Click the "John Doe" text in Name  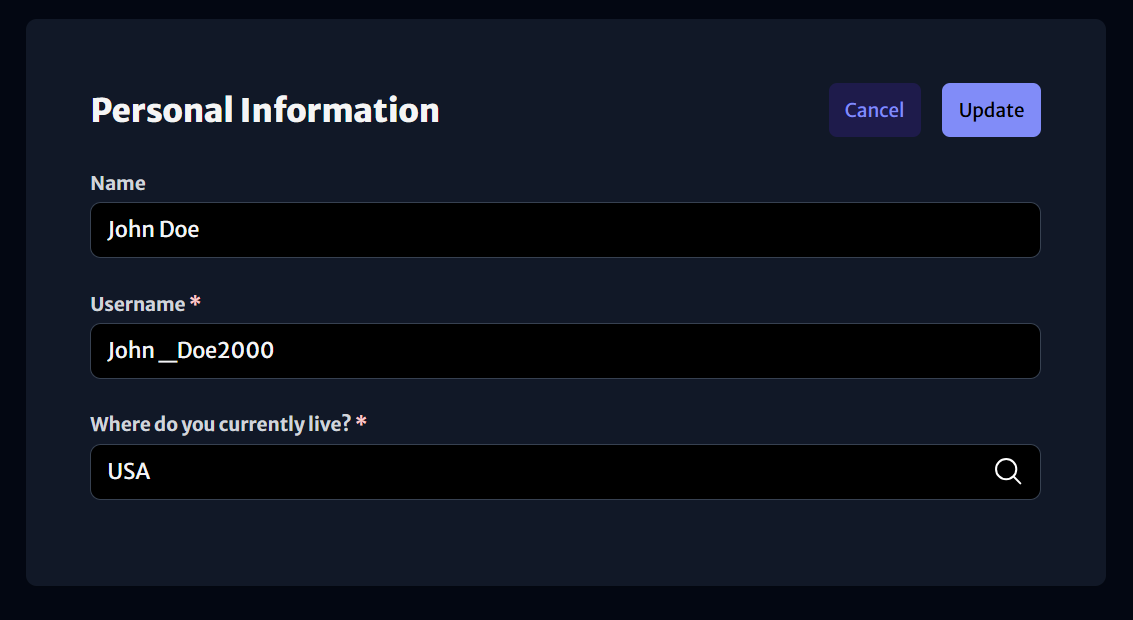(153, 229)
